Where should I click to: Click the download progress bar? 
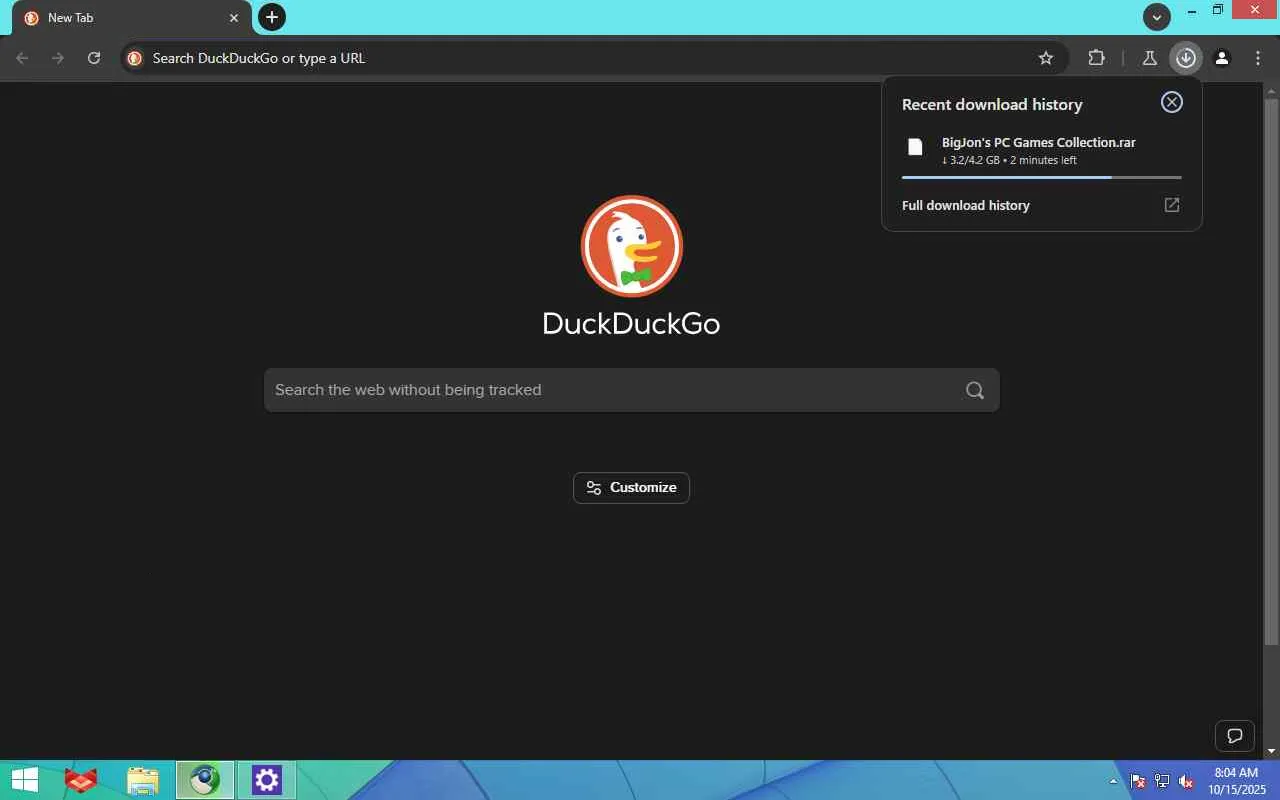[x=1041, y=177]
